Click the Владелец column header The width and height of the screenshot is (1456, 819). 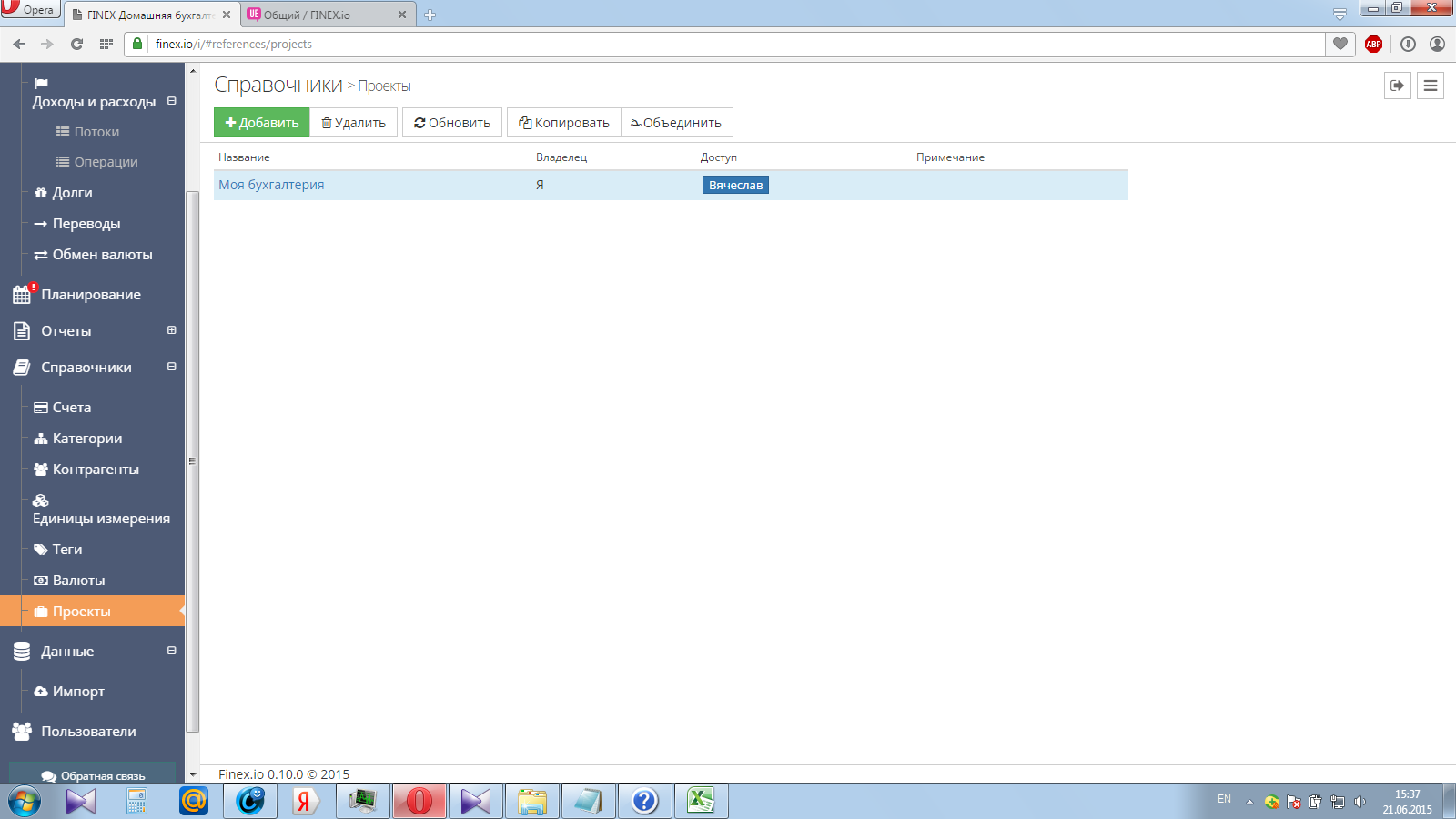pos(561,157)
